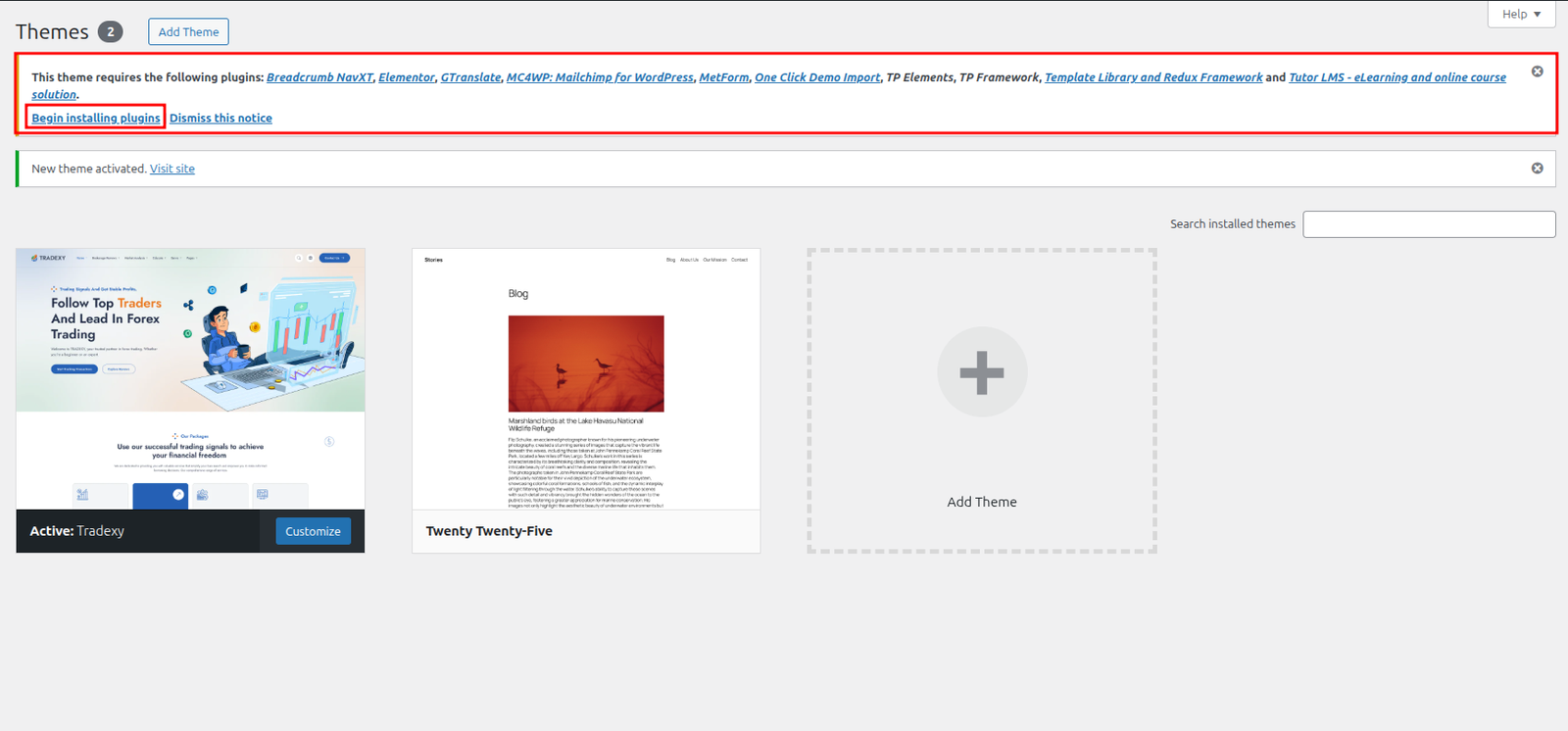Dismiss the New theme activated notice
The width and height of the screenshot is (1568, 731).
[1537, 169]
